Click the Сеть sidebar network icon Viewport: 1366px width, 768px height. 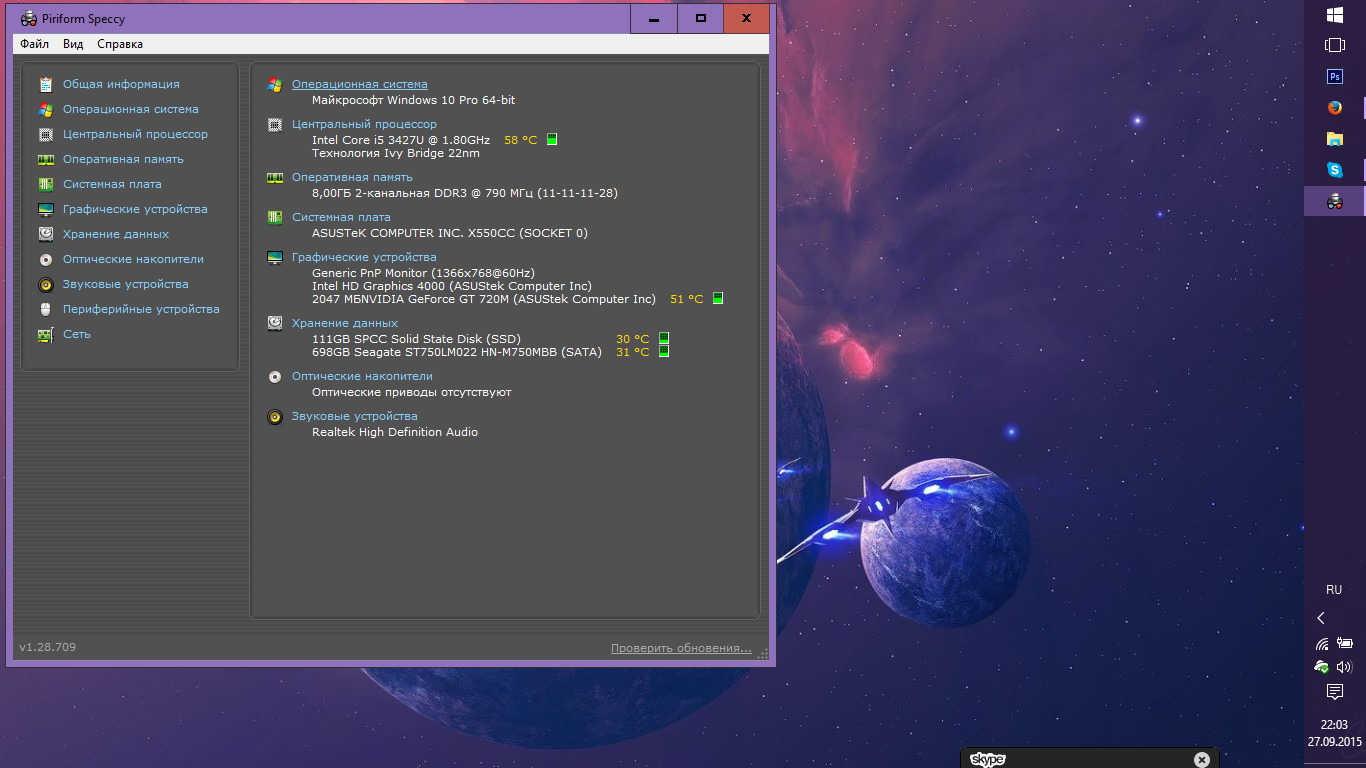point(45,334)
